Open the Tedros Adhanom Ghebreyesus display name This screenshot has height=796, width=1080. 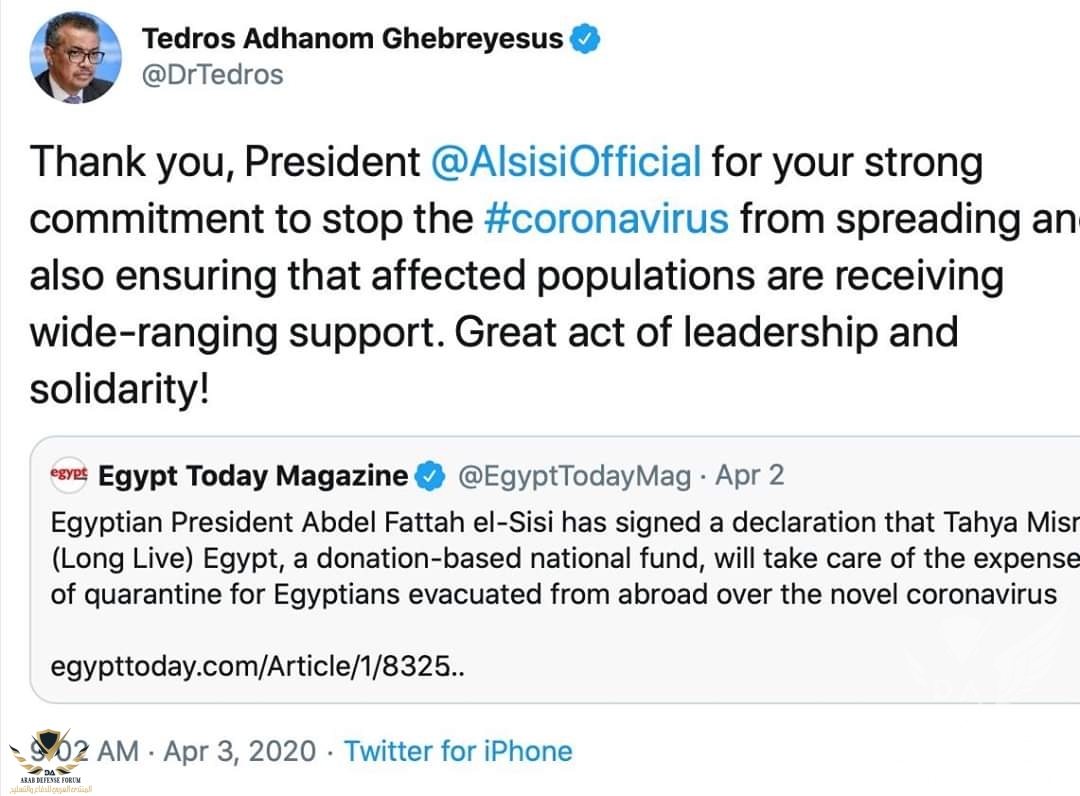coord(352,40)
